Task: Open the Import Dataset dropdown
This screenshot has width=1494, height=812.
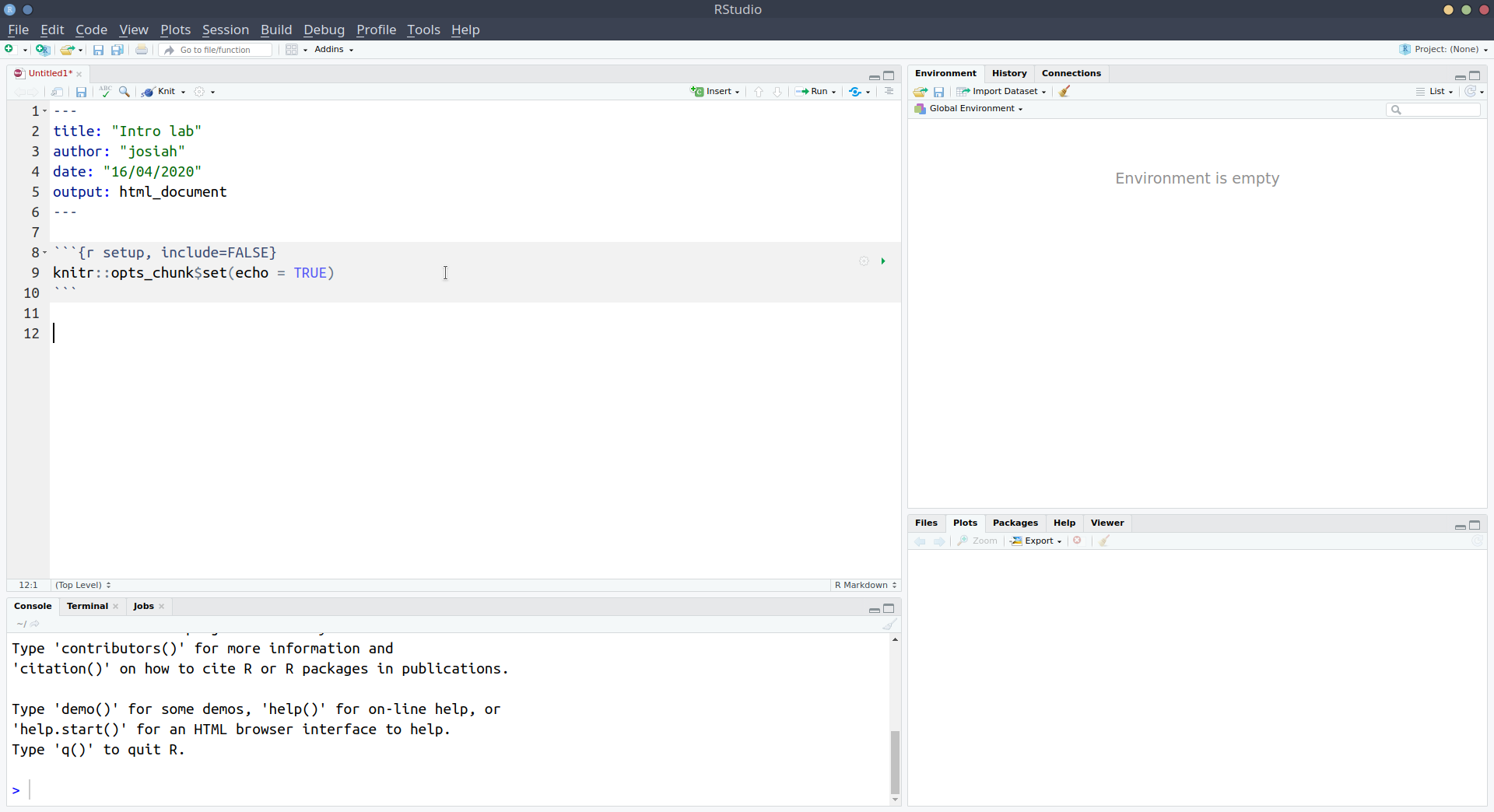Action: (x=1008, y=92)
